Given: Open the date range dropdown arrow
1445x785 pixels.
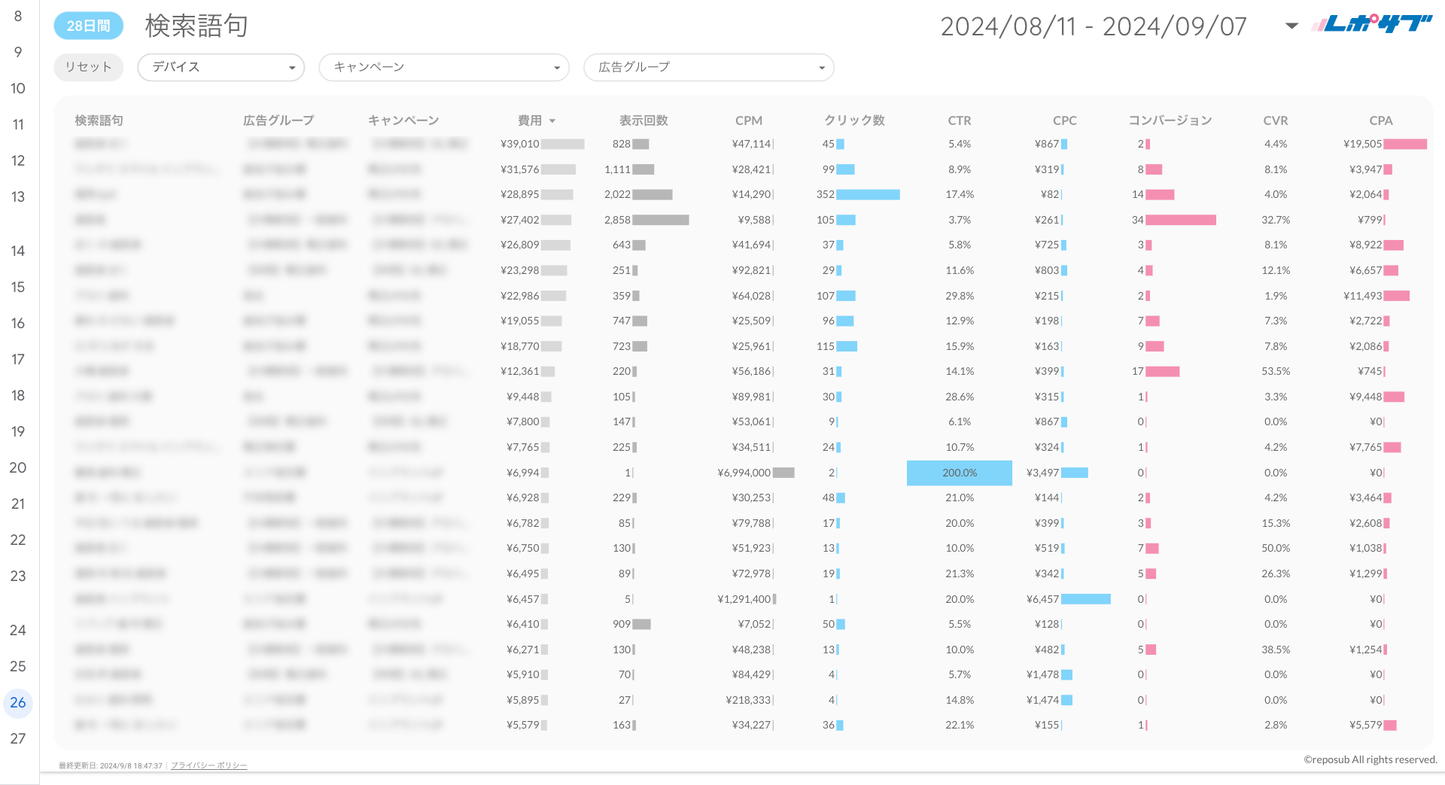Looking at the screenshot, I should [1291, 26].
